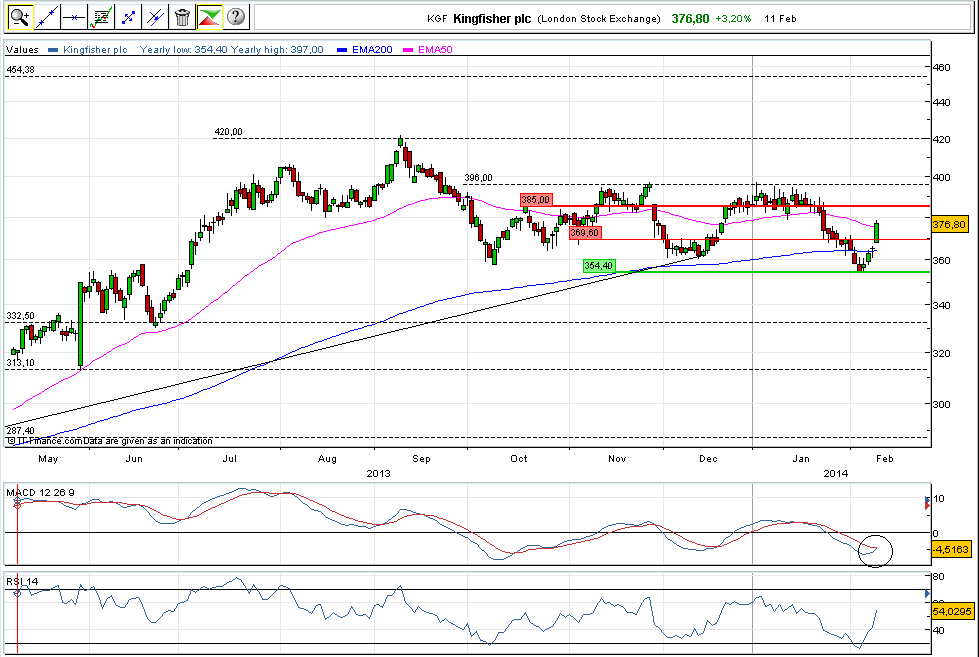Open help via question mark icon
Image resolution: width=979 pixels, height=657 pixels.
coord(236,17)
